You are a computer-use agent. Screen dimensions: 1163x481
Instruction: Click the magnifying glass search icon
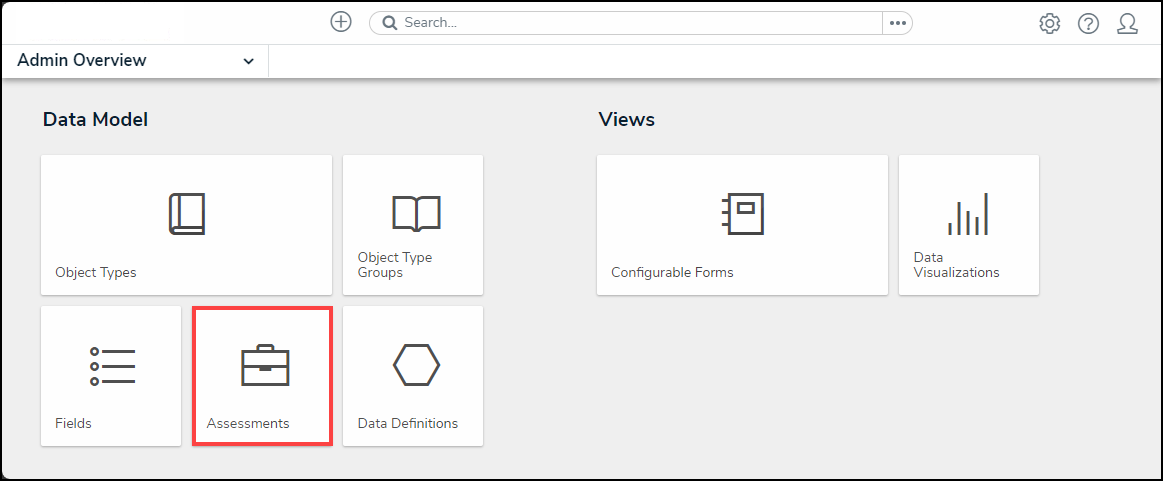tap(389, 23)
